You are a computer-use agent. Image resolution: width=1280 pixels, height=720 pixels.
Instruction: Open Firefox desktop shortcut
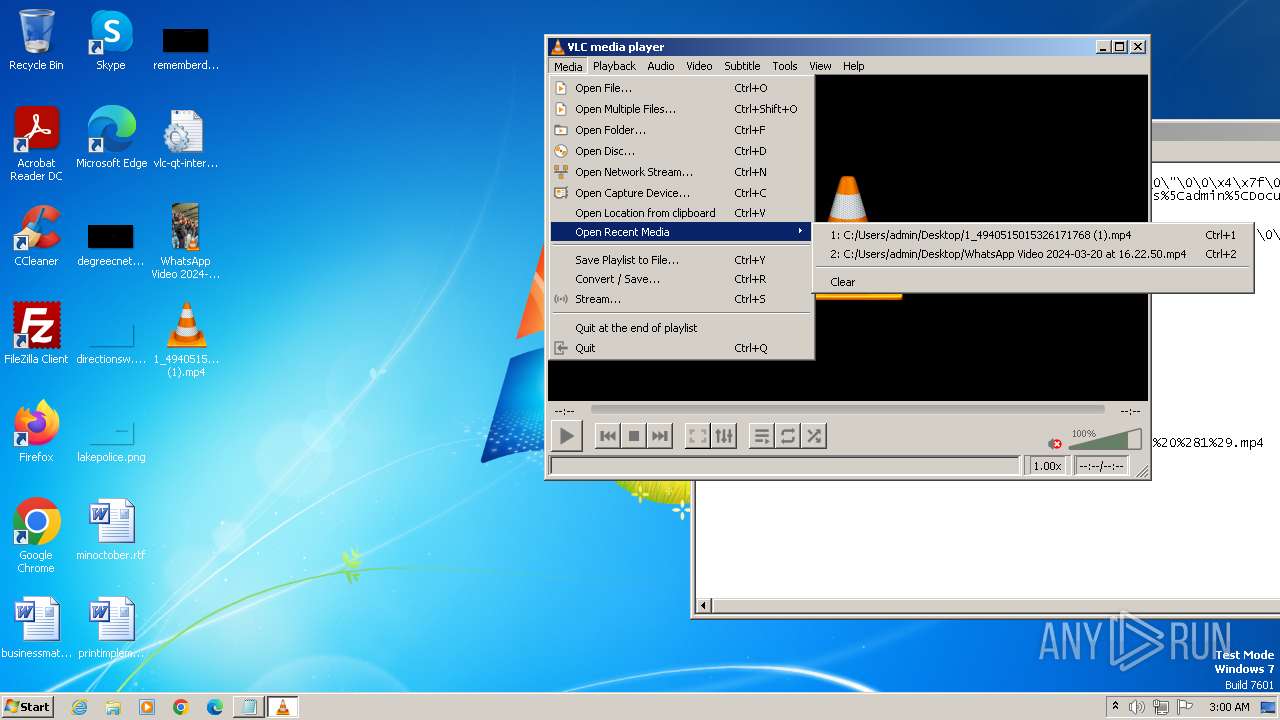pyautogui.click(x=36, y=432)
